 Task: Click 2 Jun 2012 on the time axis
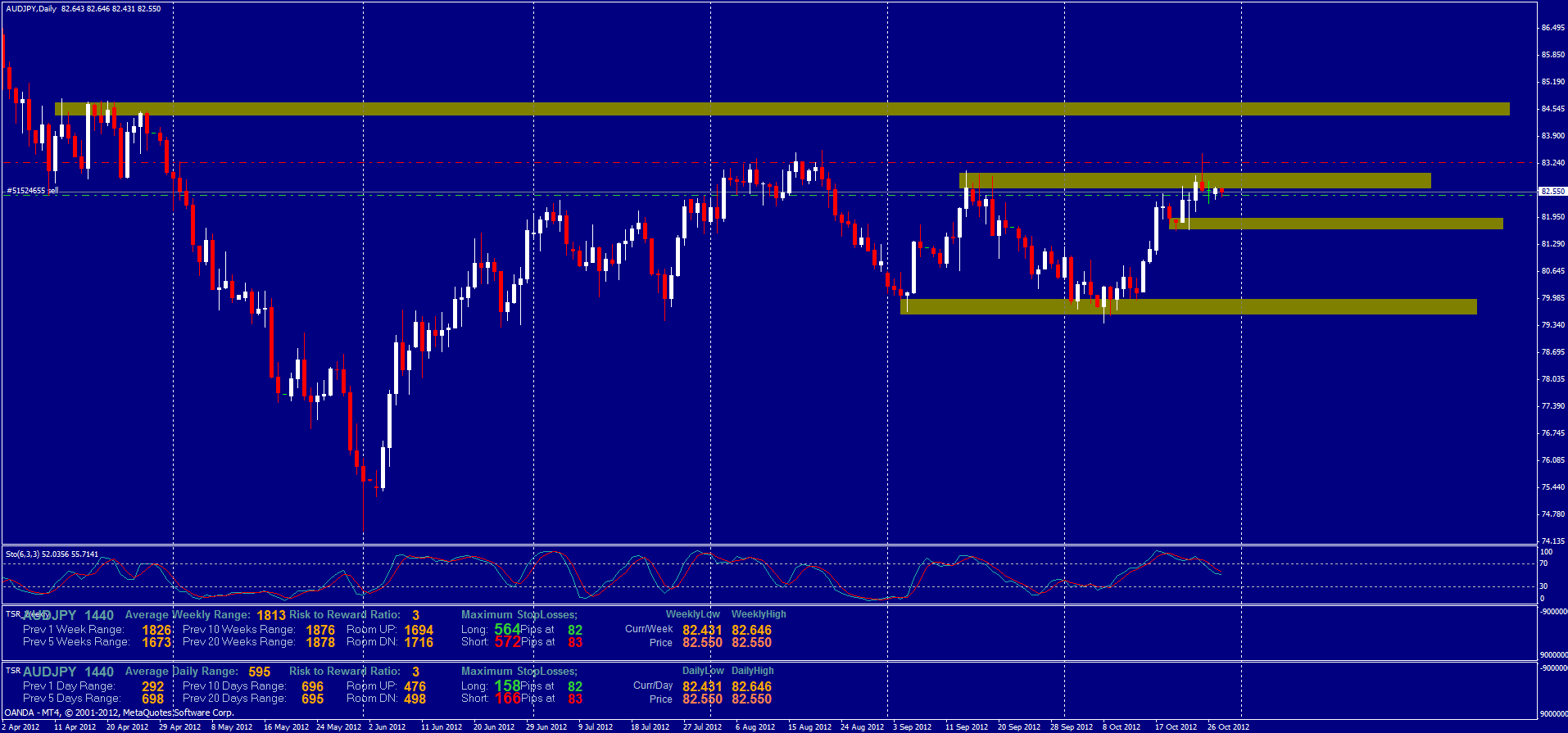tap(387, 726)
